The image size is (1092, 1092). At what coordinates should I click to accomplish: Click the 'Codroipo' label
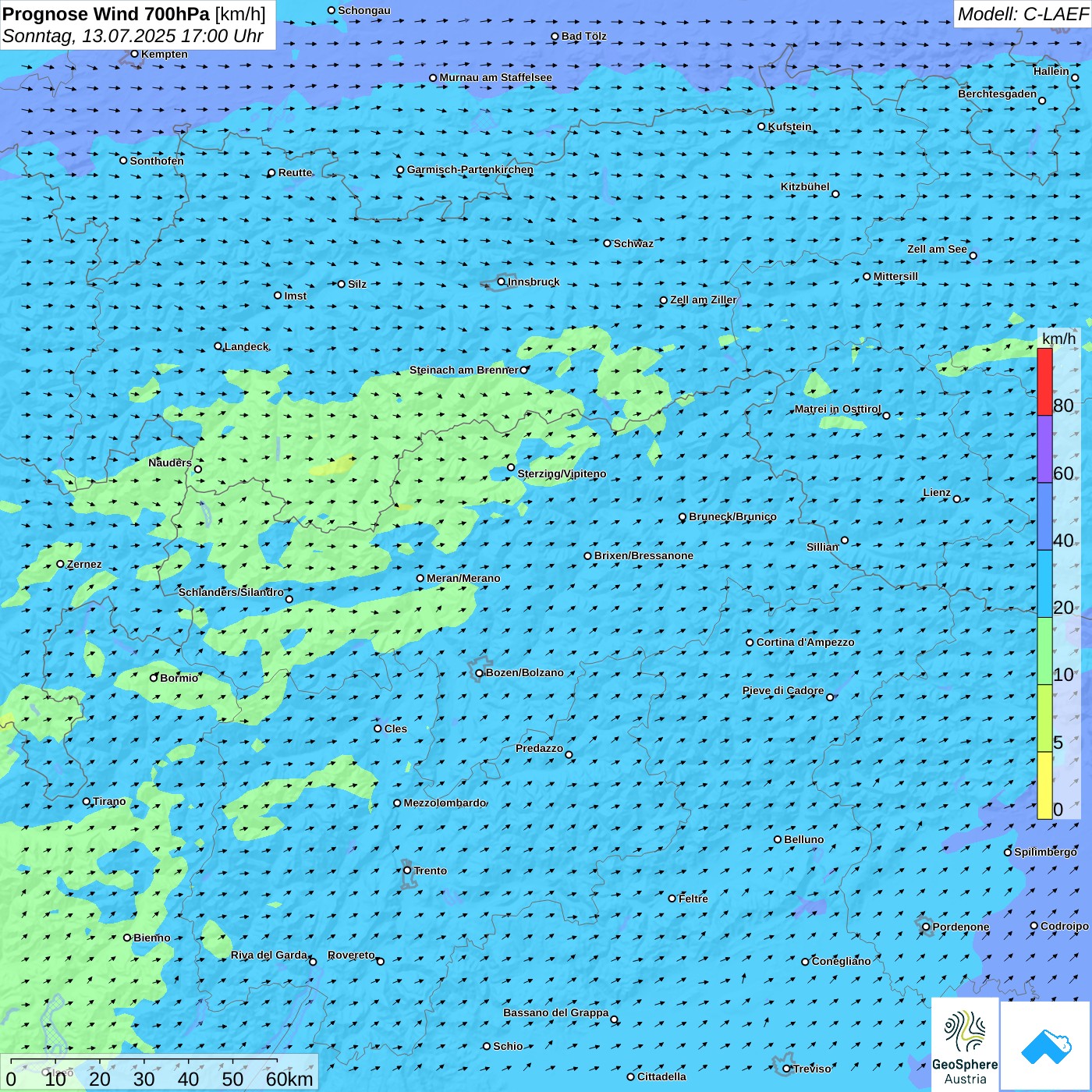[1065, 926]
